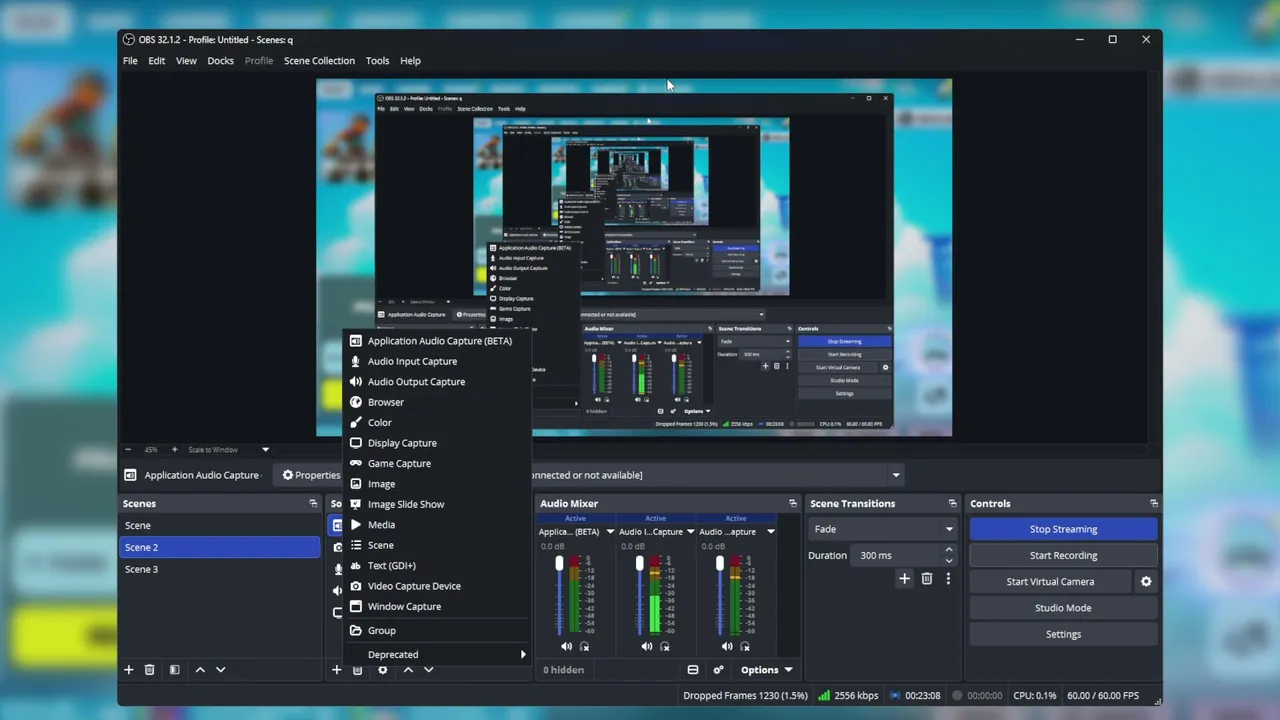Open source properties gear in Sources toolbar

tap(382, 670)
